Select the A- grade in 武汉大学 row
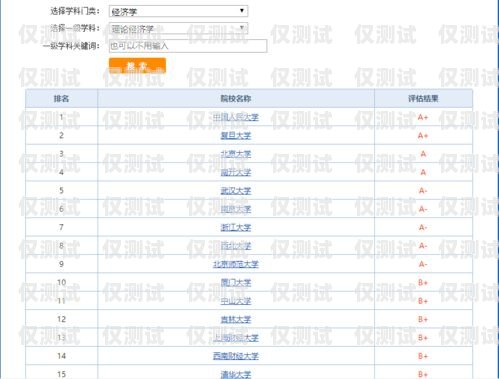Screen dimensions: 499x379 click(x=423, y=191)
